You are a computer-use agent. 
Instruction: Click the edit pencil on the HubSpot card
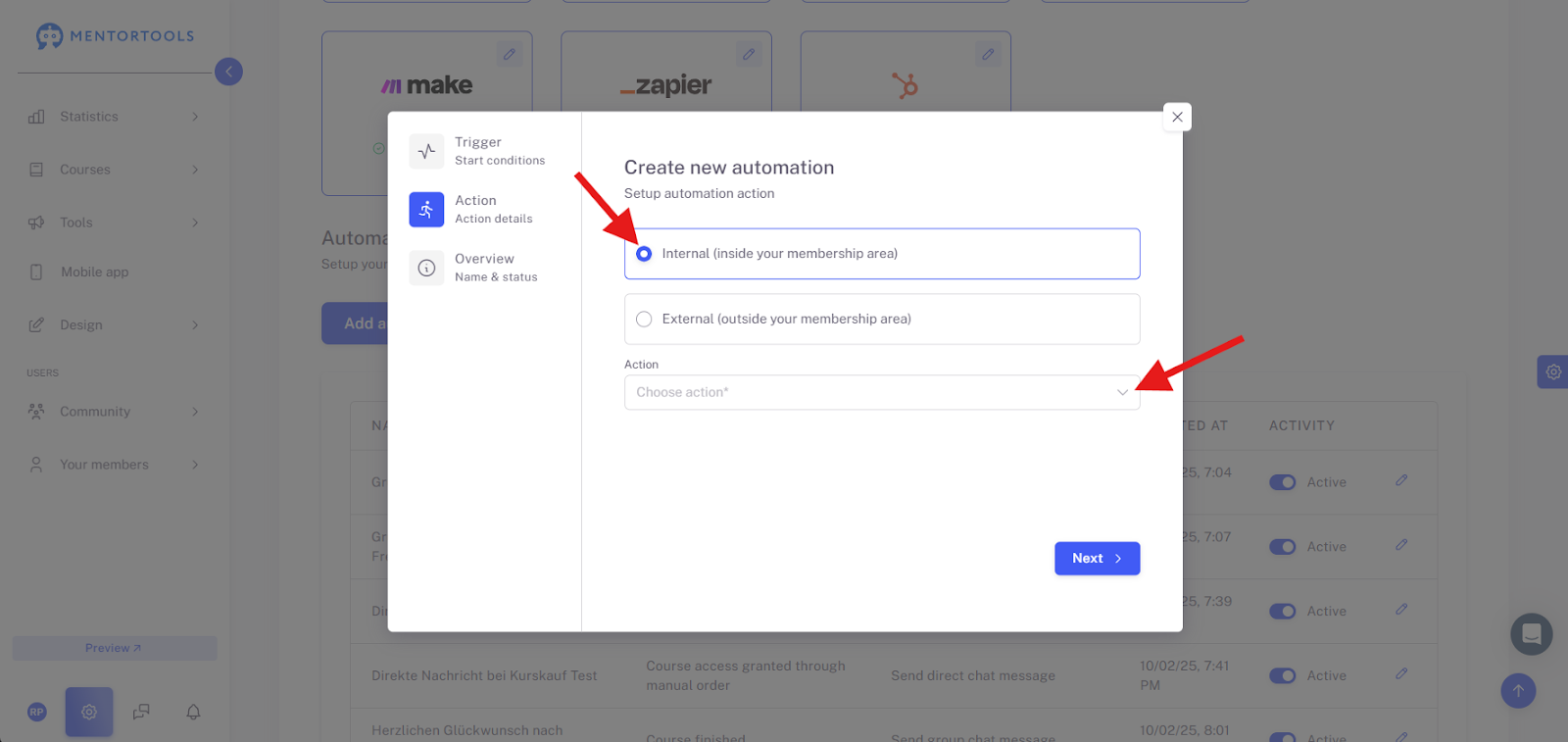pos(988,55)
